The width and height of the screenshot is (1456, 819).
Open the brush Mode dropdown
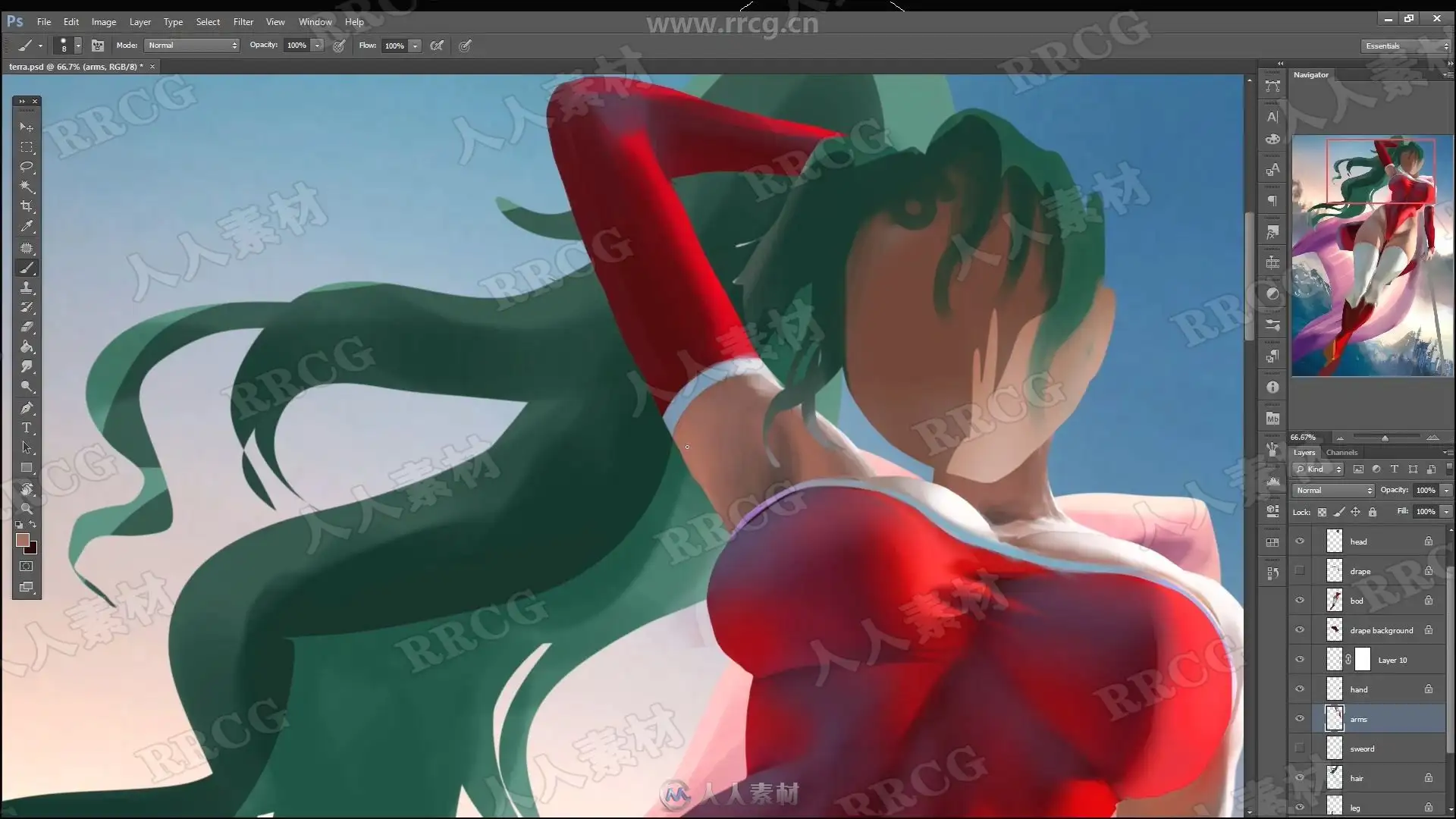pyautogui.click(x=192, y=45)
